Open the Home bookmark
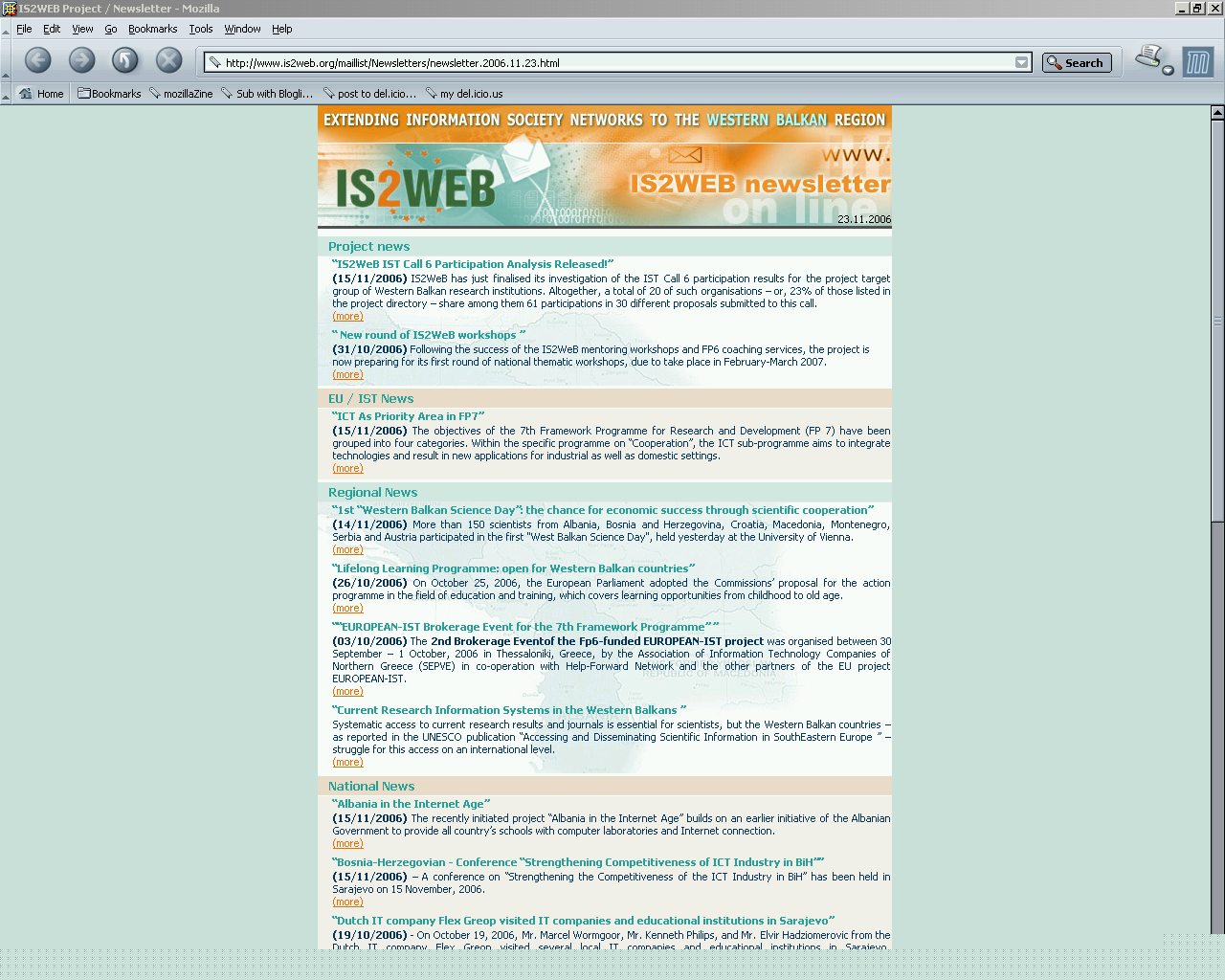The height and width of the screenshot is (980, 1225). pyautogui.click(x=41, y=94)
